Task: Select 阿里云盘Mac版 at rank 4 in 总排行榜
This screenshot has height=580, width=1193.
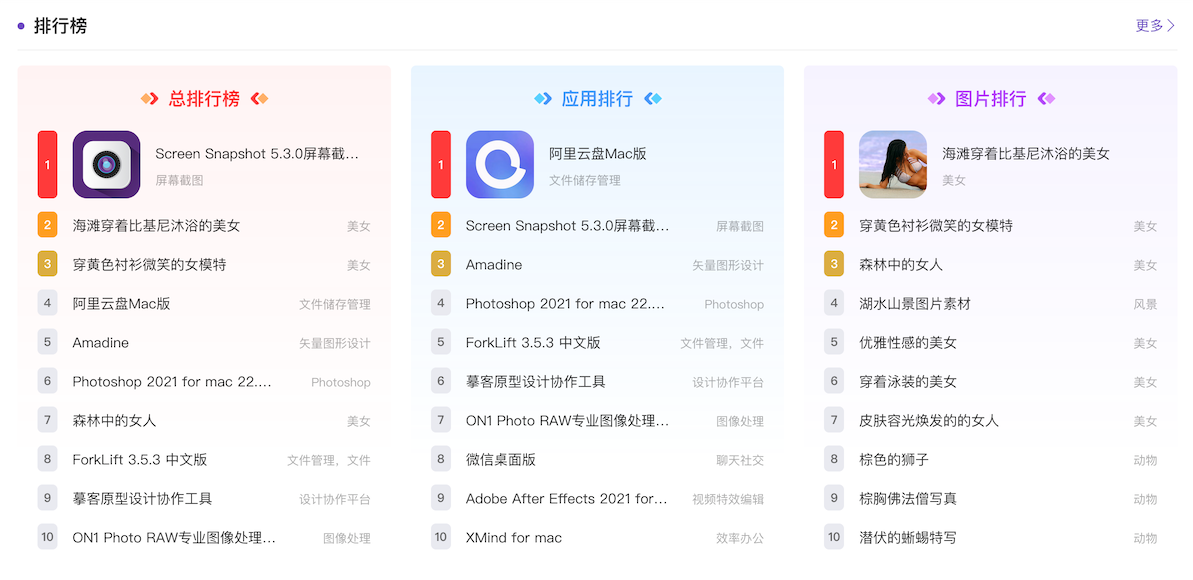Action: 122,304
